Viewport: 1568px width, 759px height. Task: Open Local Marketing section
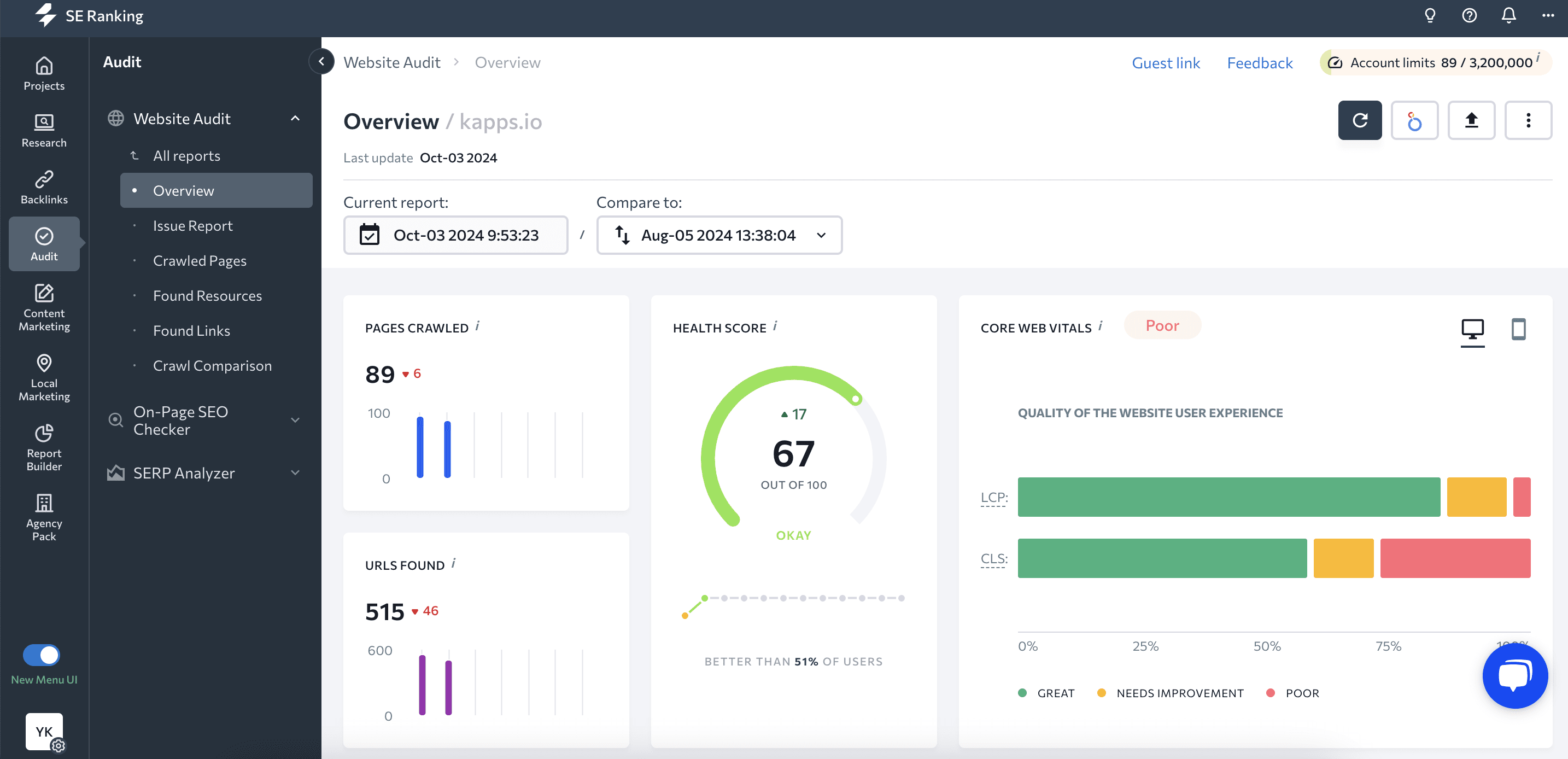tap(44, 377)
